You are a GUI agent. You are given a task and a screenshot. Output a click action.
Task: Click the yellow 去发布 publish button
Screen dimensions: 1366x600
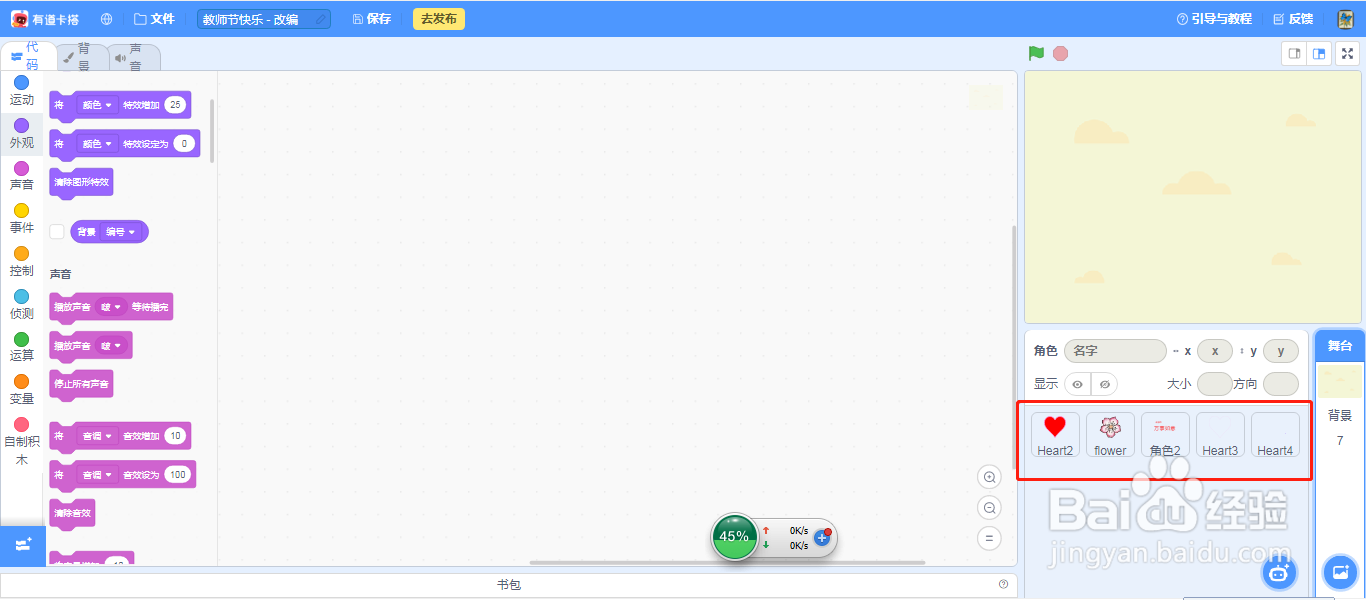pos(438,18)
